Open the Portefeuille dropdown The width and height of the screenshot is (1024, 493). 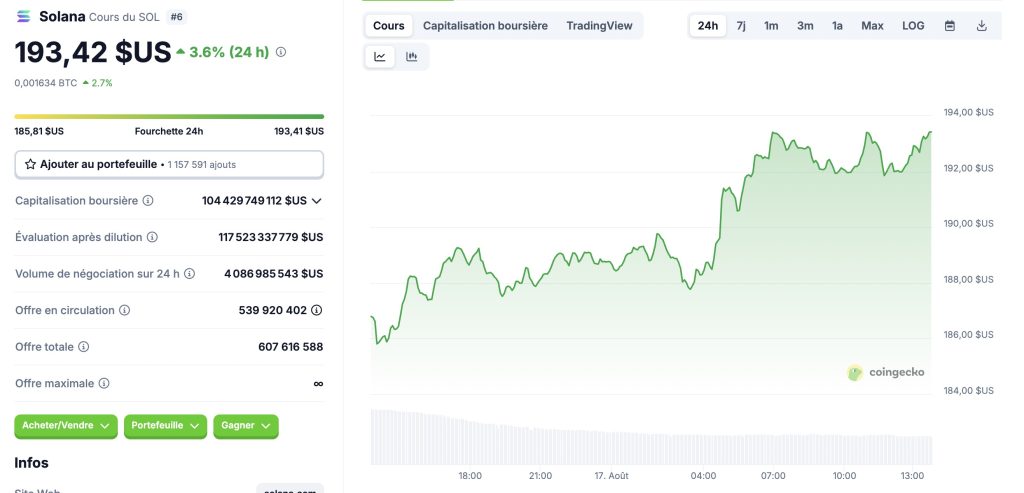(165, 426)
